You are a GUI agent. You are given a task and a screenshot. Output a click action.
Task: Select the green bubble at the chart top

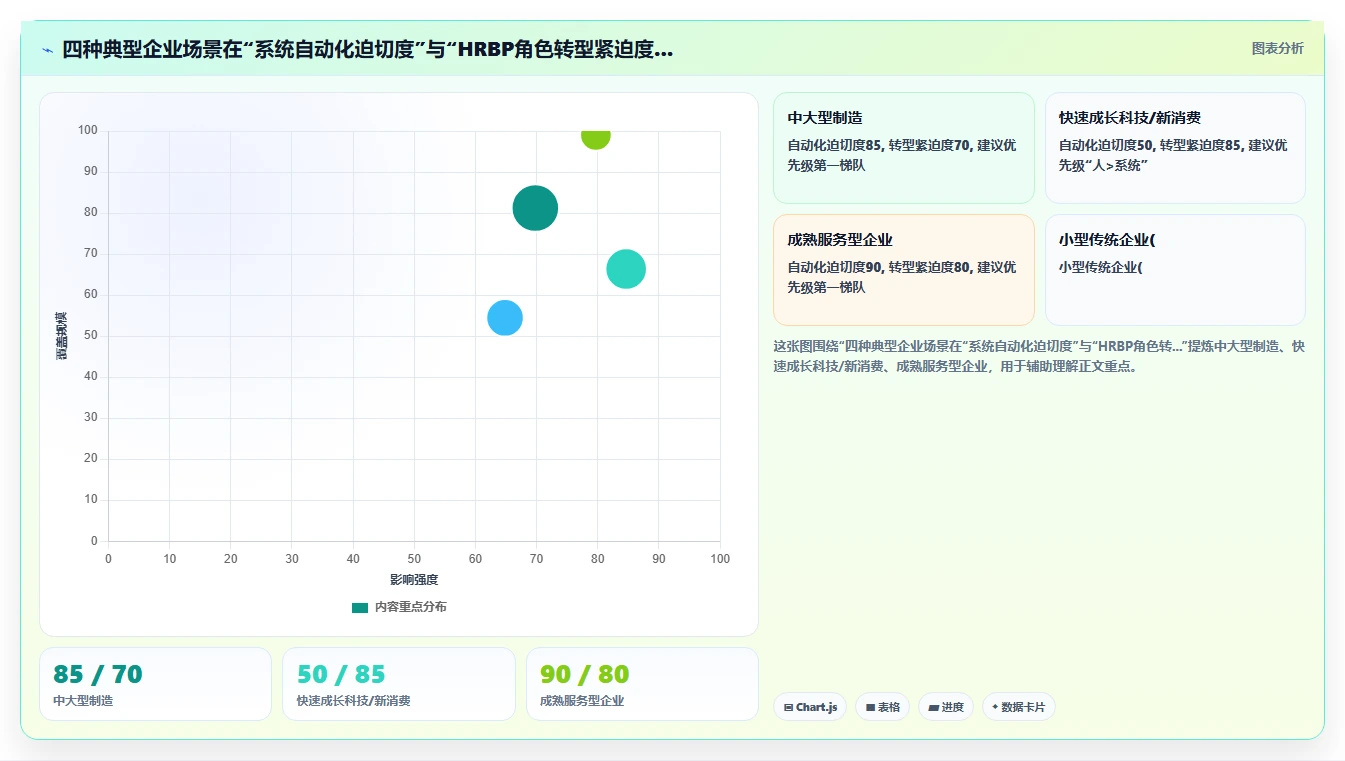pyautogui.click(x=596, y=138)
